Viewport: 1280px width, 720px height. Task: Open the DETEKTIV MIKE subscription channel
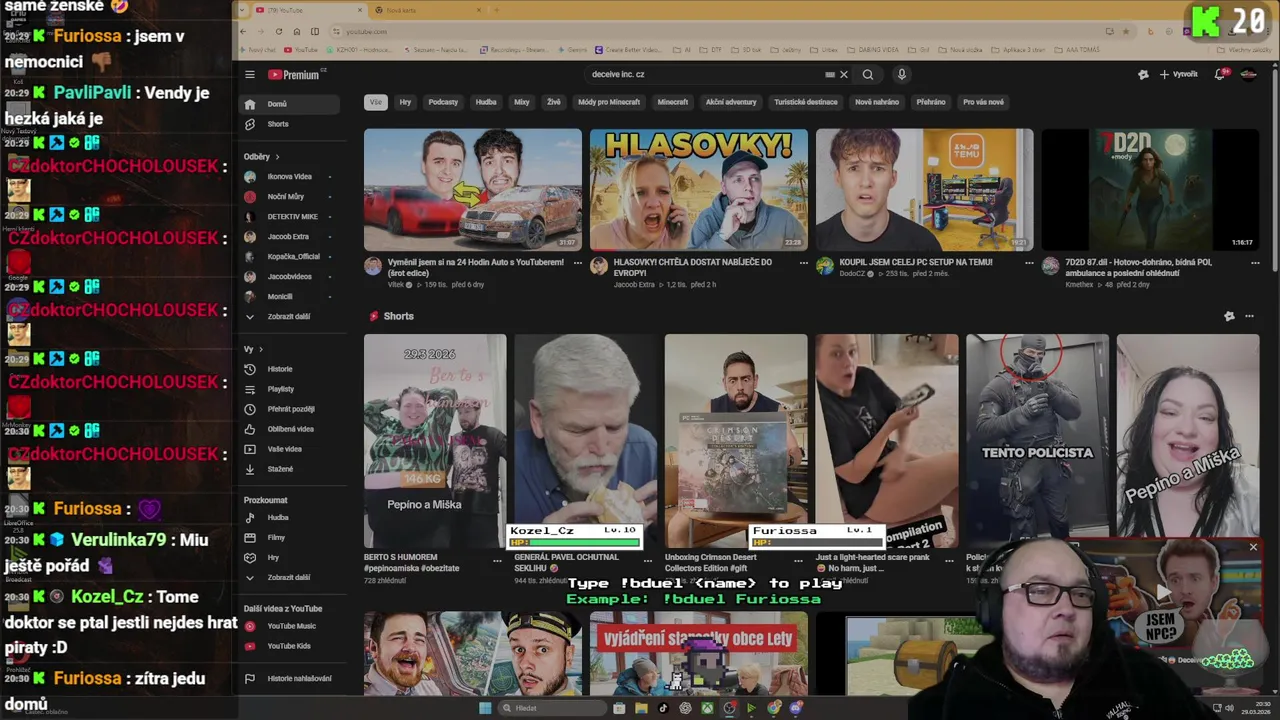pos(289,216)
